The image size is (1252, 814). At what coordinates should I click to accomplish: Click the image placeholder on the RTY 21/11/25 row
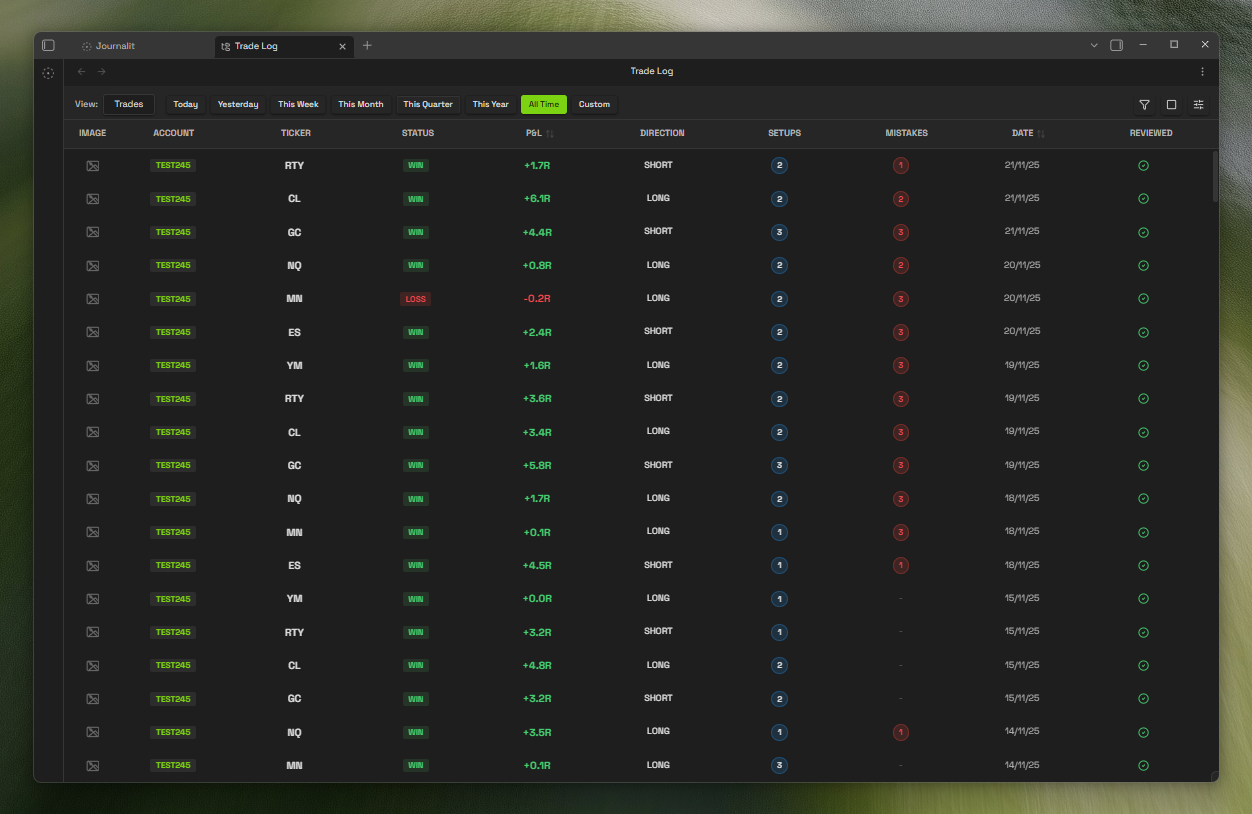coord(92,166)
